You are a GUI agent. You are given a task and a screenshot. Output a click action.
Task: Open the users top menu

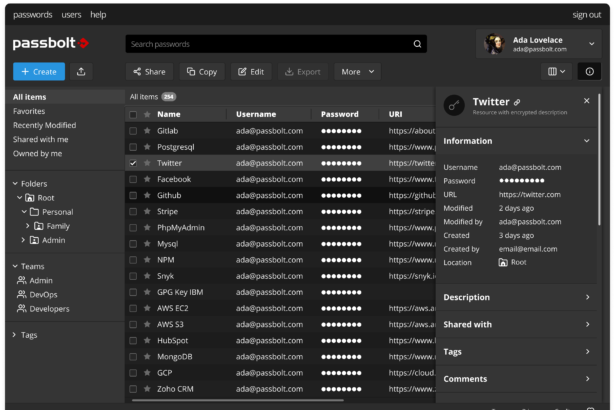click(x=71, y=15)
